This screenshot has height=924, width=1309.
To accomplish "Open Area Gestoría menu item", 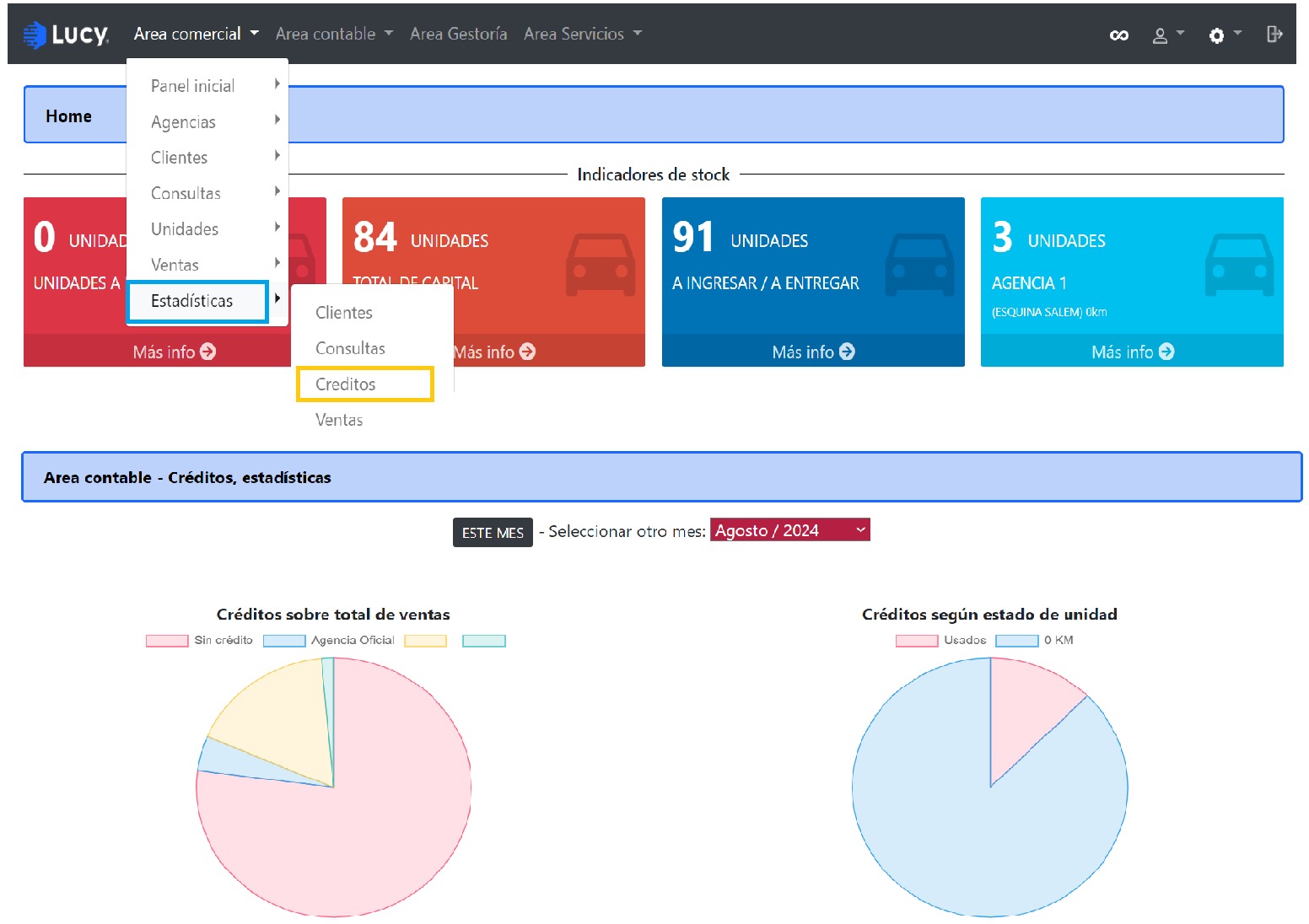I will [x=458, y=34].
